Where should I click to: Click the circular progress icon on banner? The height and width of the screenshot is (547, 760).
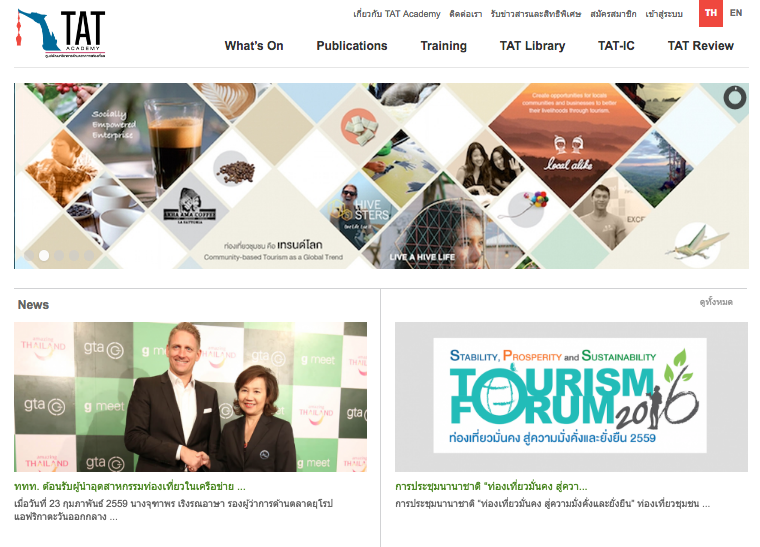[x=735, y=97]
